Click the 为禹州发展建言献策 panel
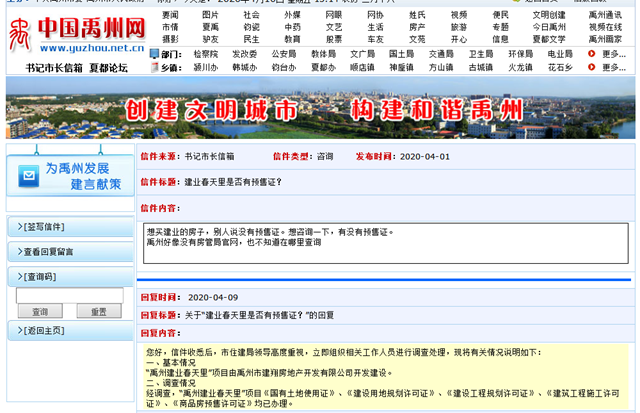Image resolution: width=640 pixels, height=413 pixels. 70,175
